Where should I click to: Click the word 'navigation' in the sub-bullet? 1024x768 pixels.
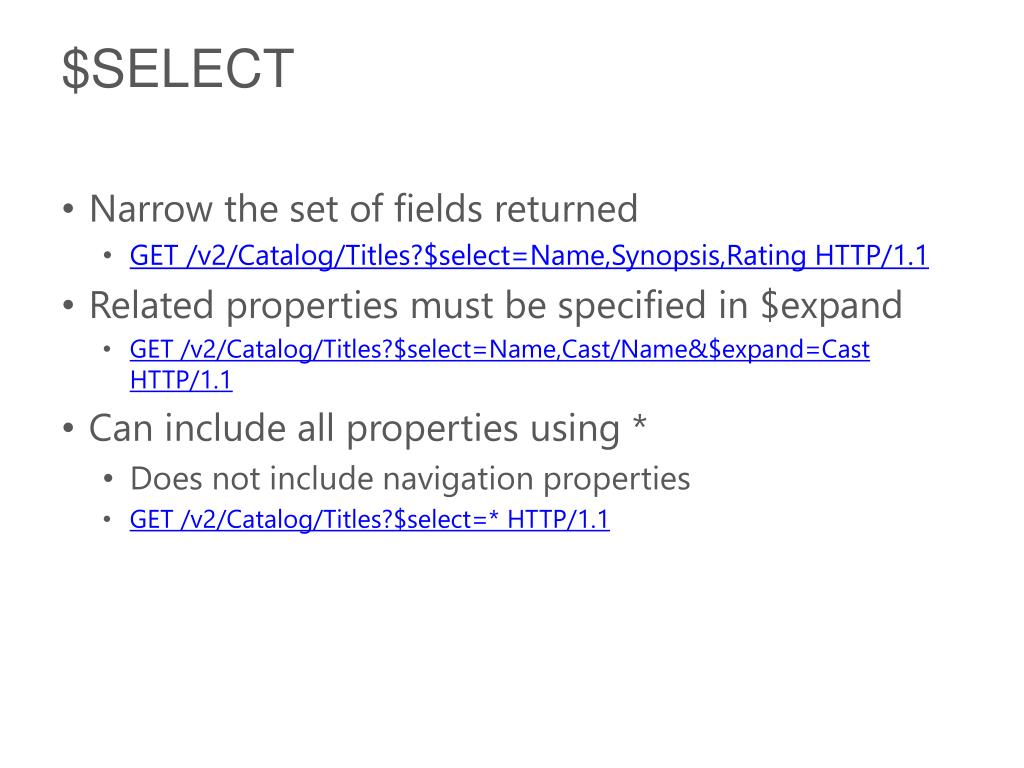coord(457,480)
